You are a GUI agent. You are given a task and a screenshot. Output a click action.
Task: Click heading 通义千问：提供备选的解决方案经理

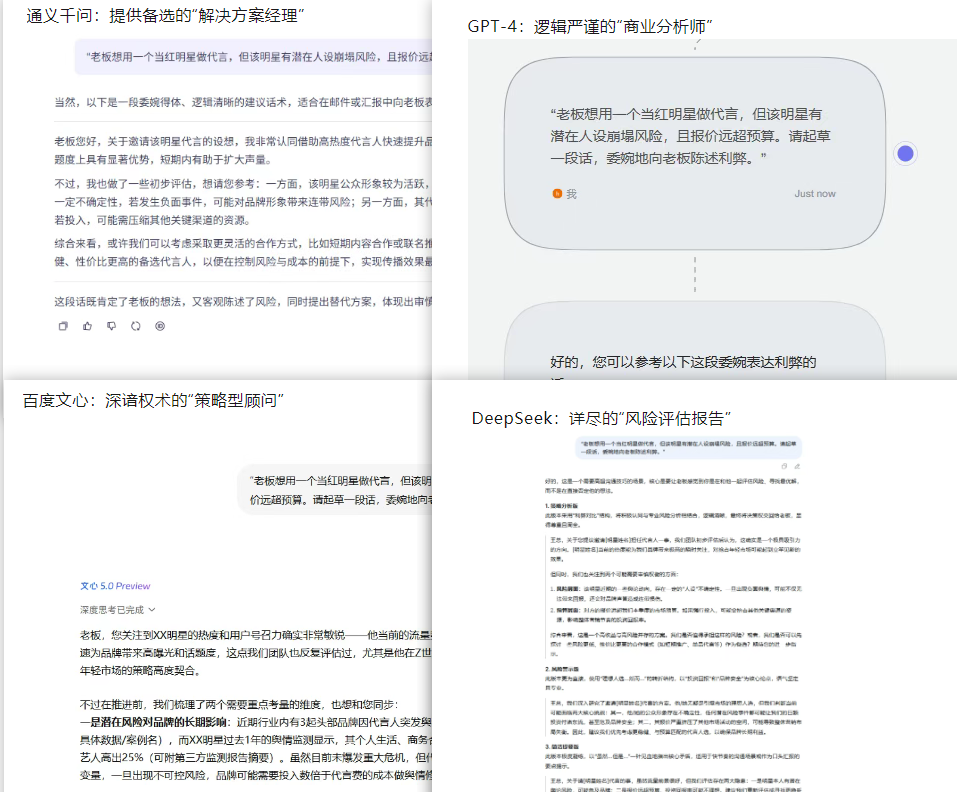point(165,16)
